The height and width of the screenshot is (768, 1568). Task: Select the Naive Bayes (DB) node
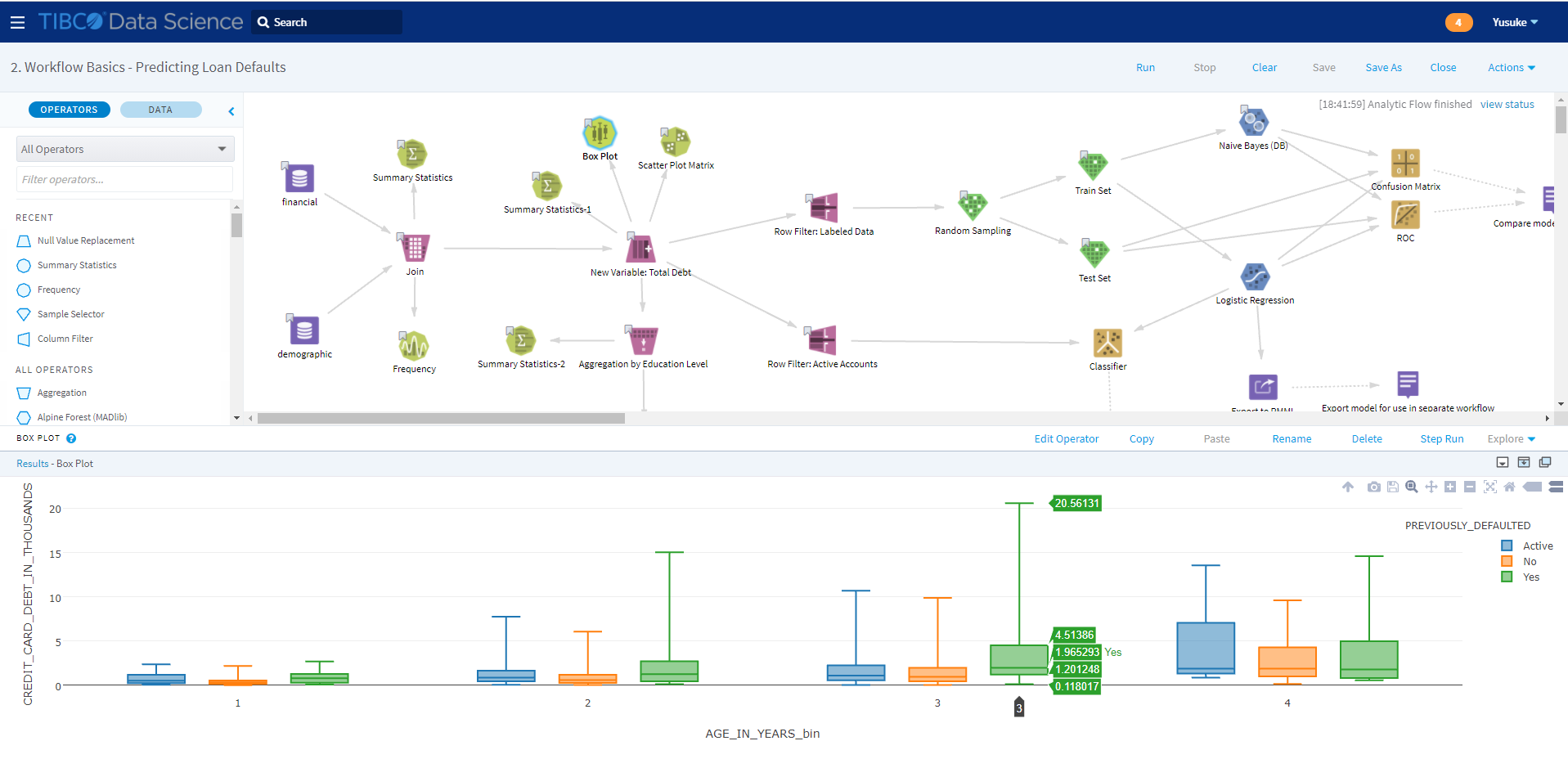pos(1253,122)
